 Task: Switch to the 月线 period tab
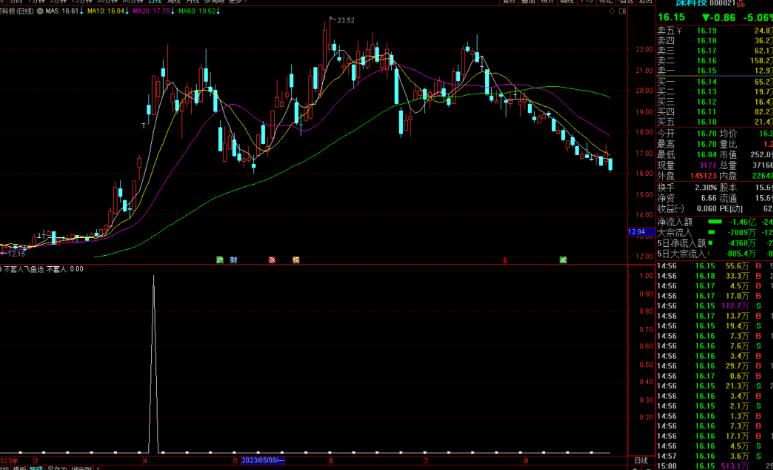(192, 1)
